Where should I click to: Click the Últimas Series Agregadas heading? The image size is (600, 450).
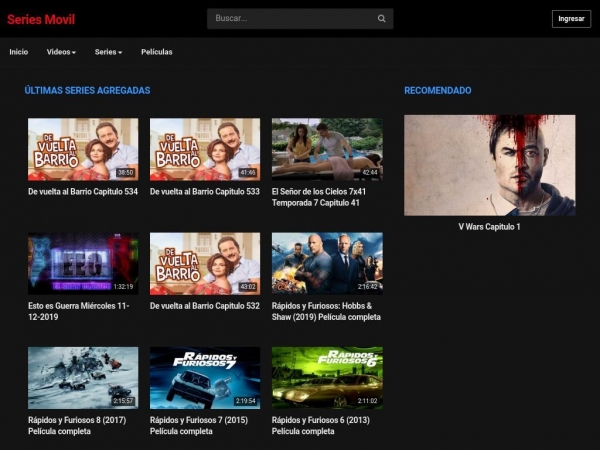(x=87, y=91)
